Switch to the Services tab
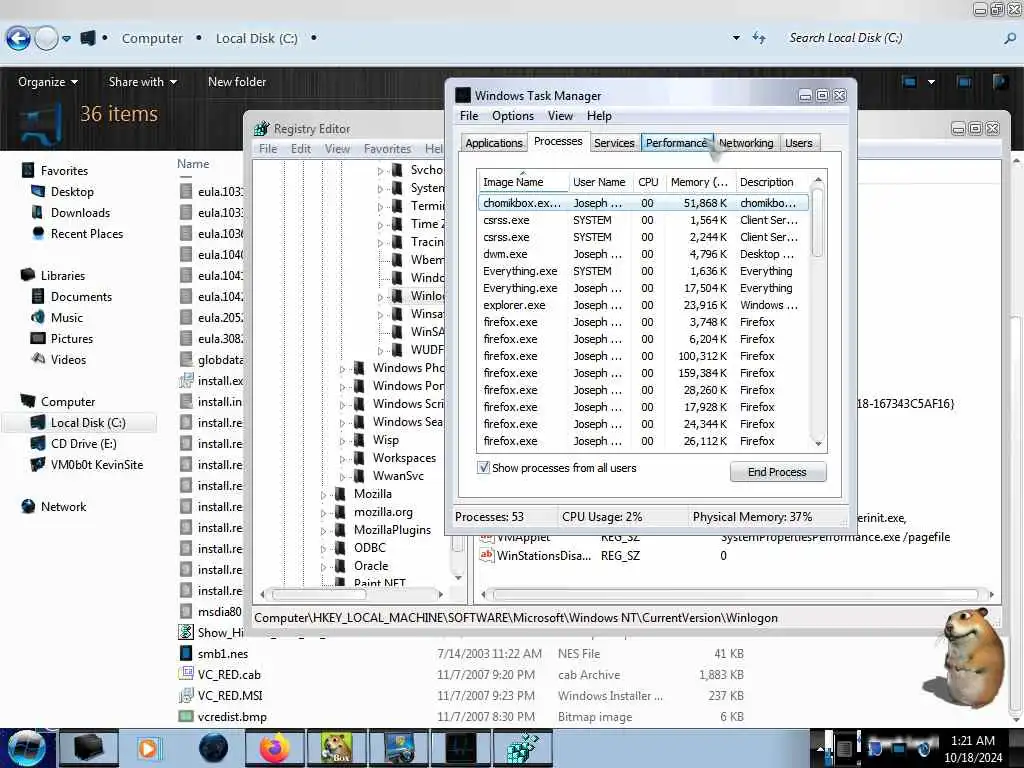 coord(614,143)
